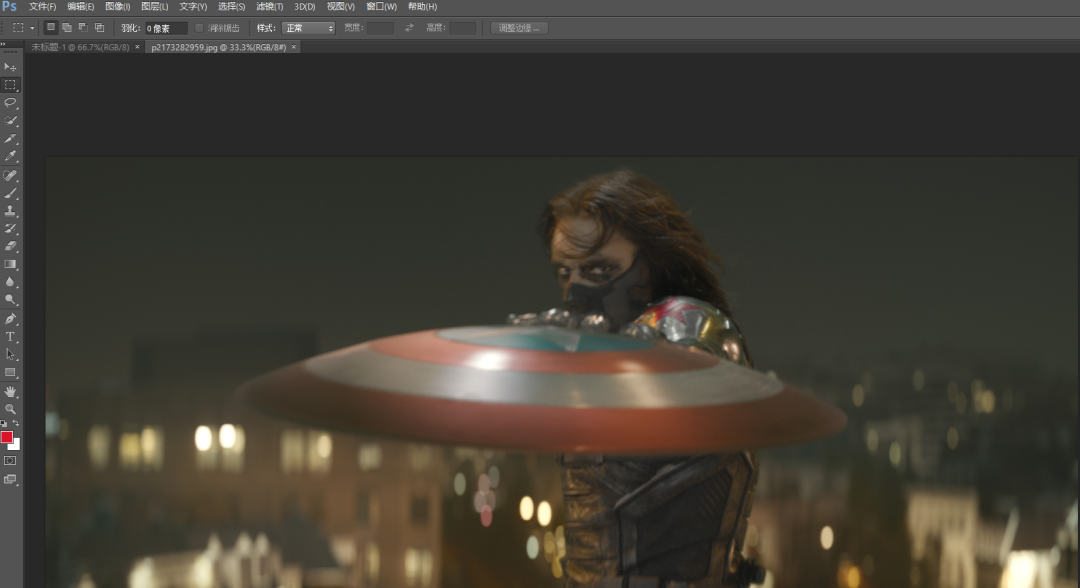Screen dimensions: 1080x588
Task: Select the Spot Healing Brush tool
Action: pyautogui.click(x=10, y=175)
